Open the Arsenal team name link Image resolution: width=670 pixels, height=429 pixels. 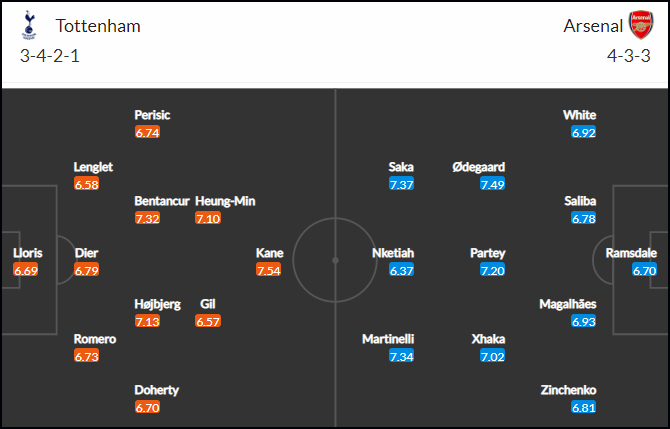593,26
